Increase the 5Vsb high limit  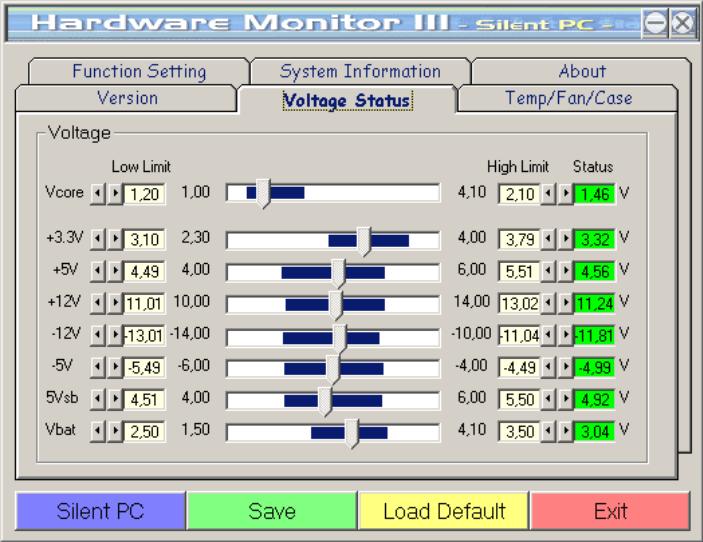click(565, 399)
